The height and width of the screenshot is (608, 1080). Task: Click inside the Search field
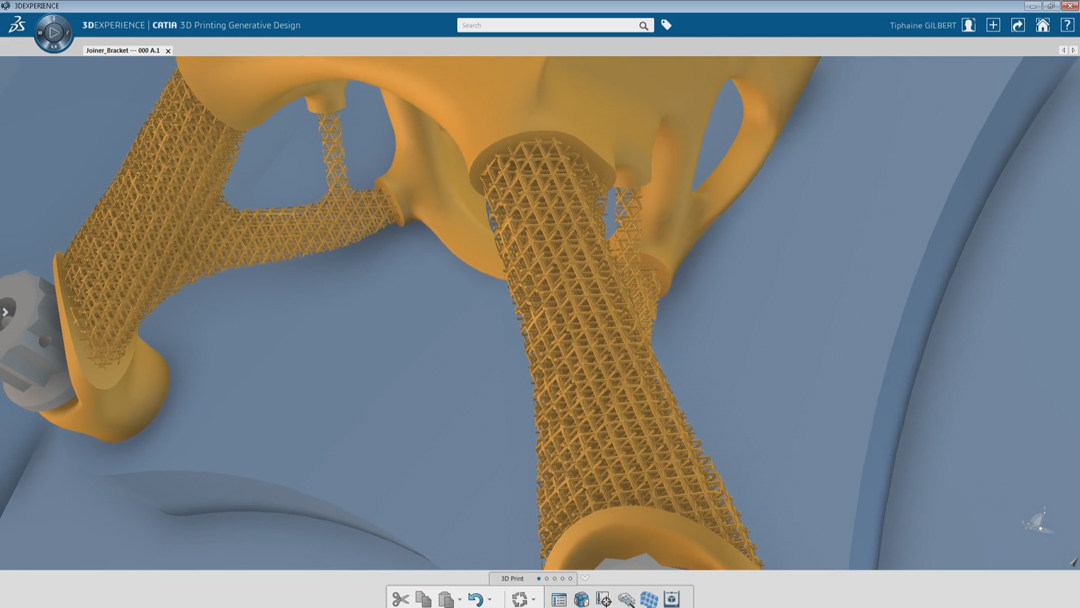click(545, 25)
